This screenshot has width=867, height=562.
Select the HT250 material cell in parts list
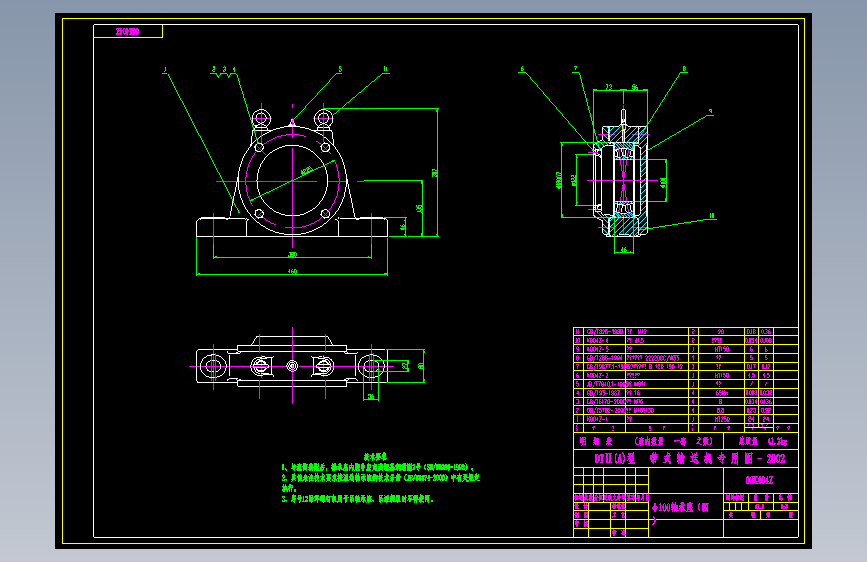tap(722, 419)
